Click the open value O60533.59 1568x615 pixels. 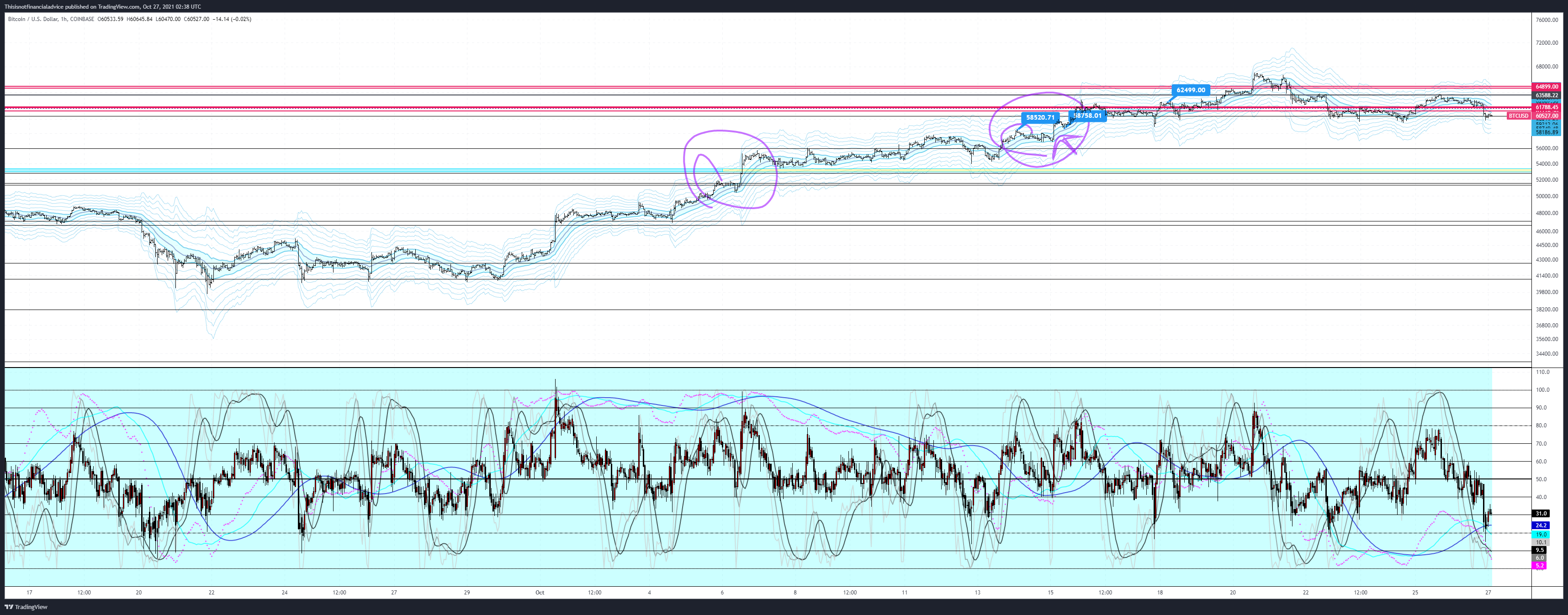(110, 20)
